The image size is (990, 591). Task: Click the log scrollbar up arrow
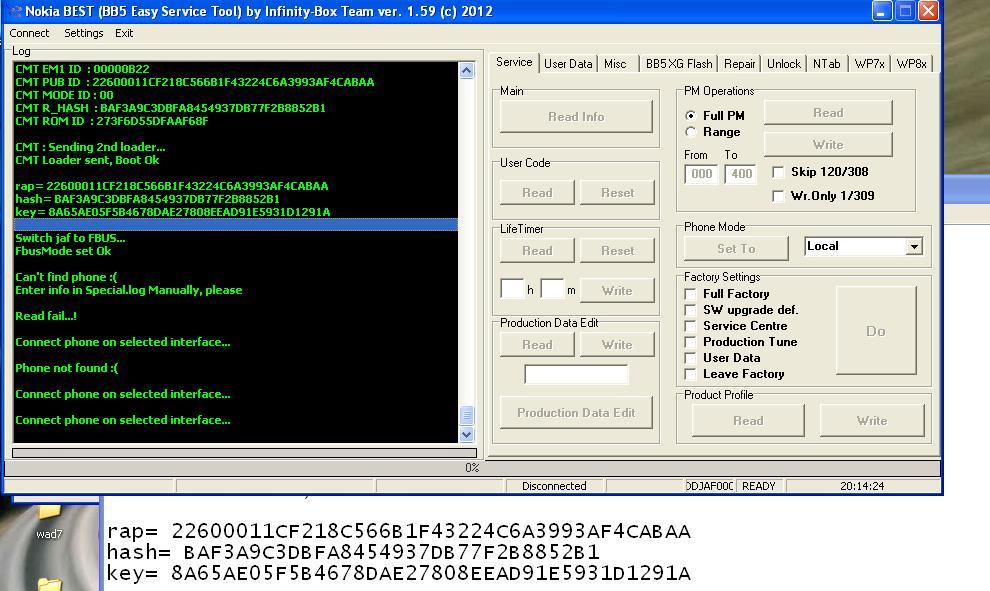click(x=467, y=70)
